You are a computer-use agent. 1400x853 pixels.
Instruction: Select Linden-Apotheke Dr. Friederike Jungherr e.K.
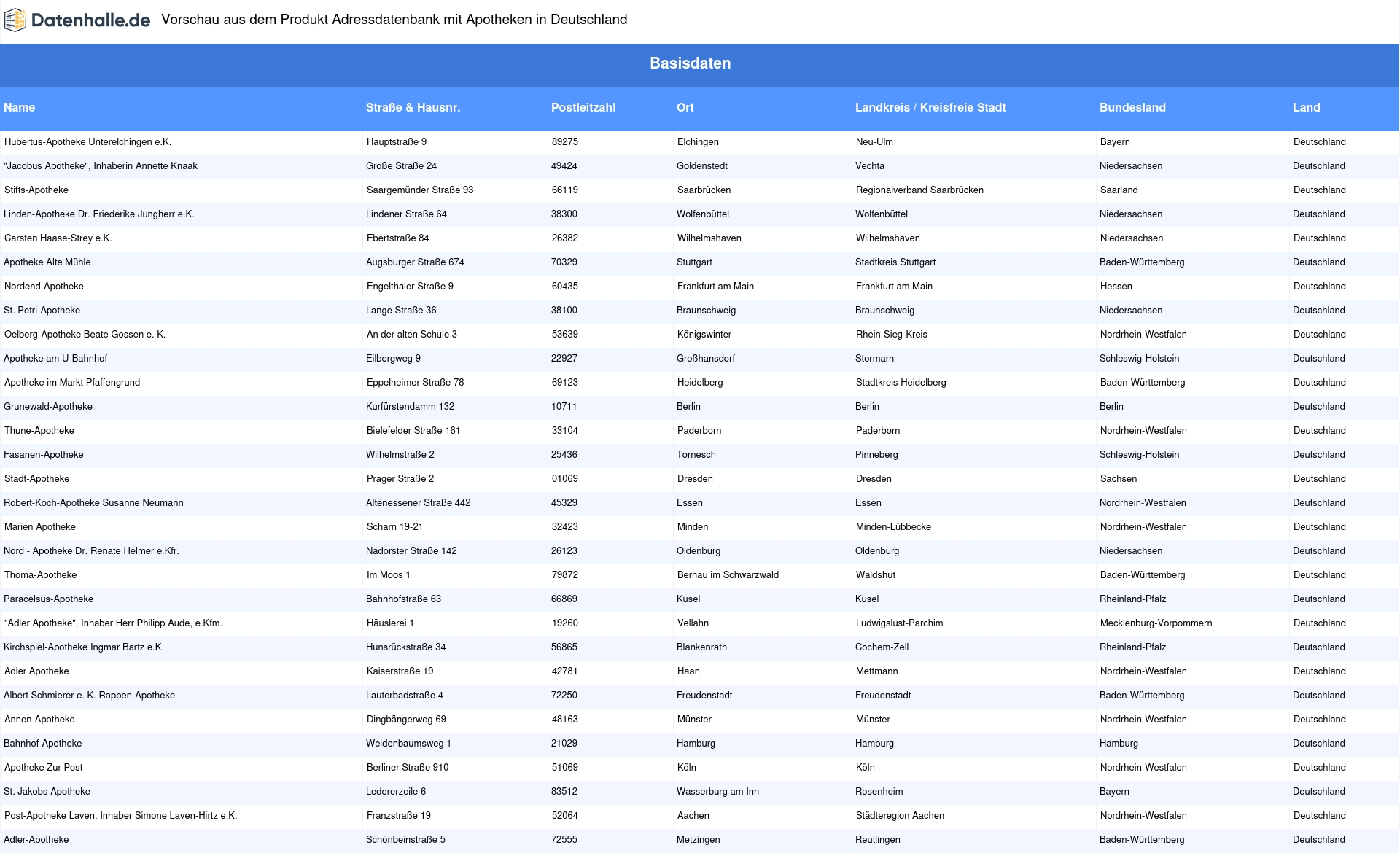coord(99,214)
